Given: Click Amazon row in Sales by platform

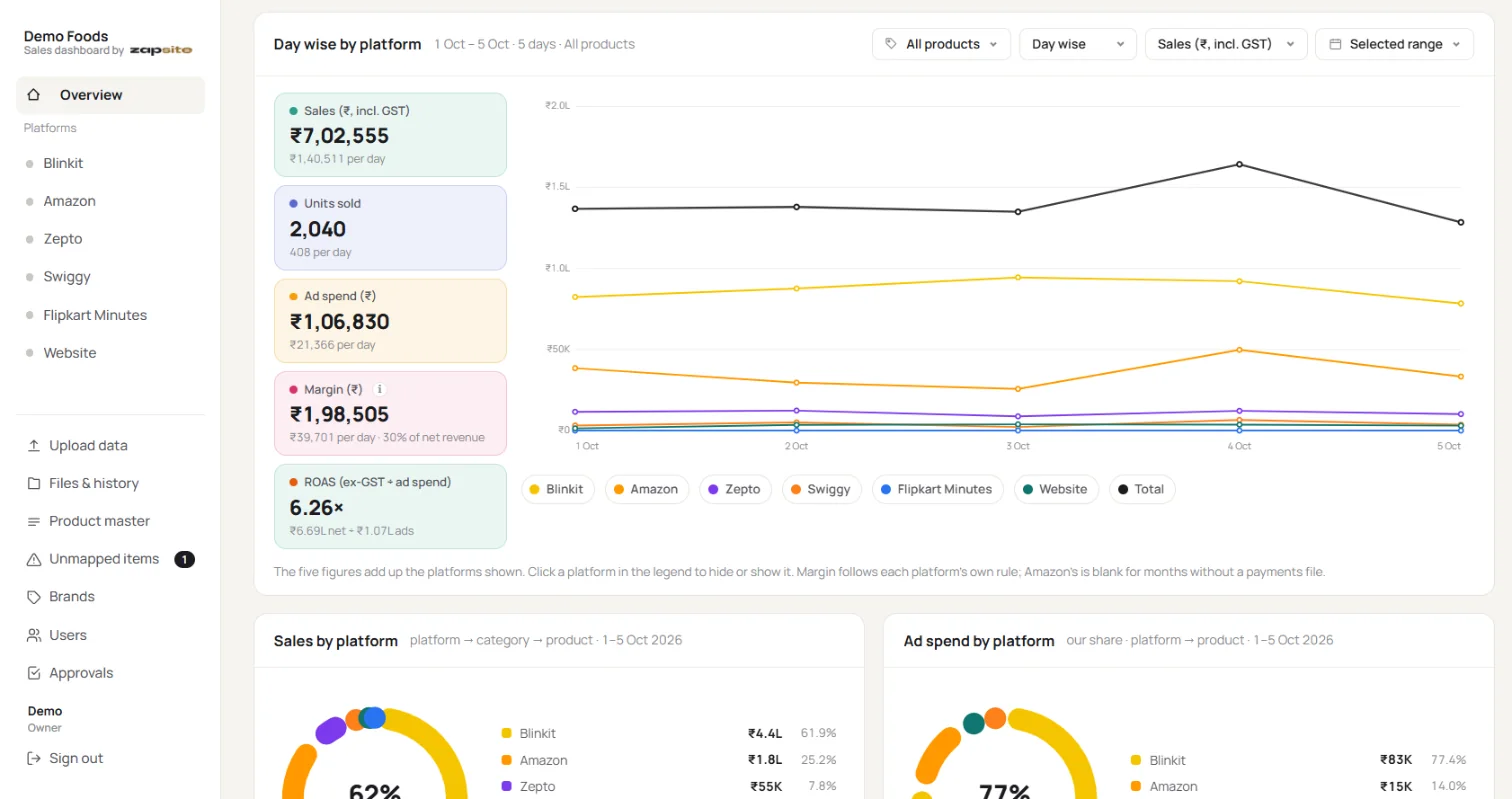Looking at the screenshot, I should click(x=669, y=760).
